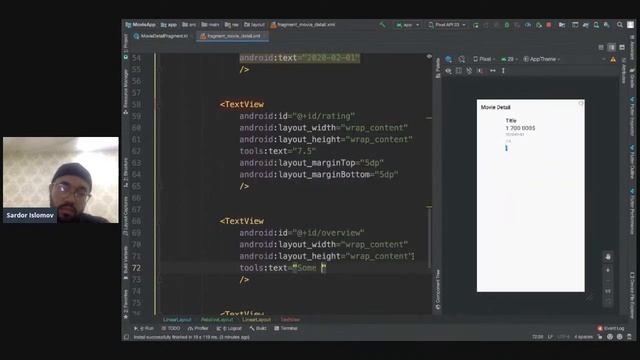Screen dimensions: 640x360
Task: Click the horizontal expand arrows icon
Action: click(493, 71)
